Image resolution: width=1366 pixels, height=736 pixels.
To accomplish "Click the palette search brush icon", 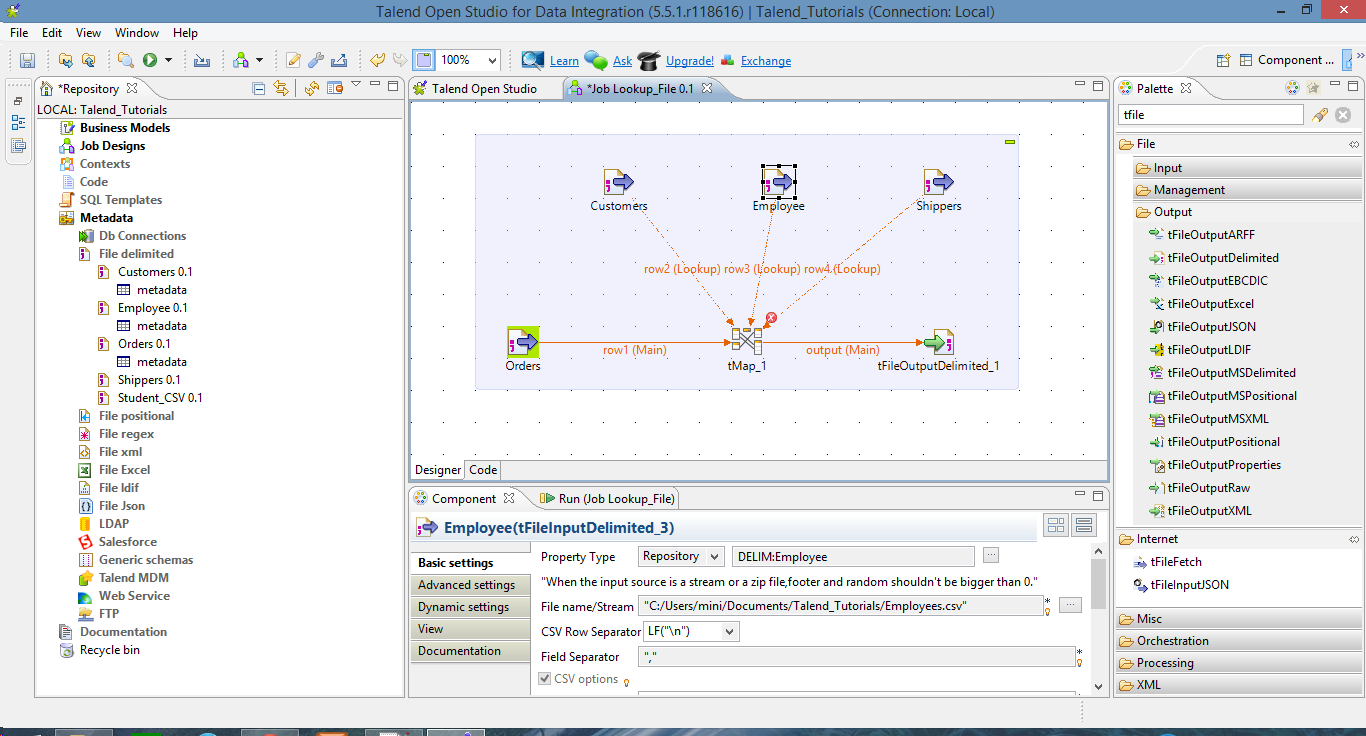I will click(1320, 115).
